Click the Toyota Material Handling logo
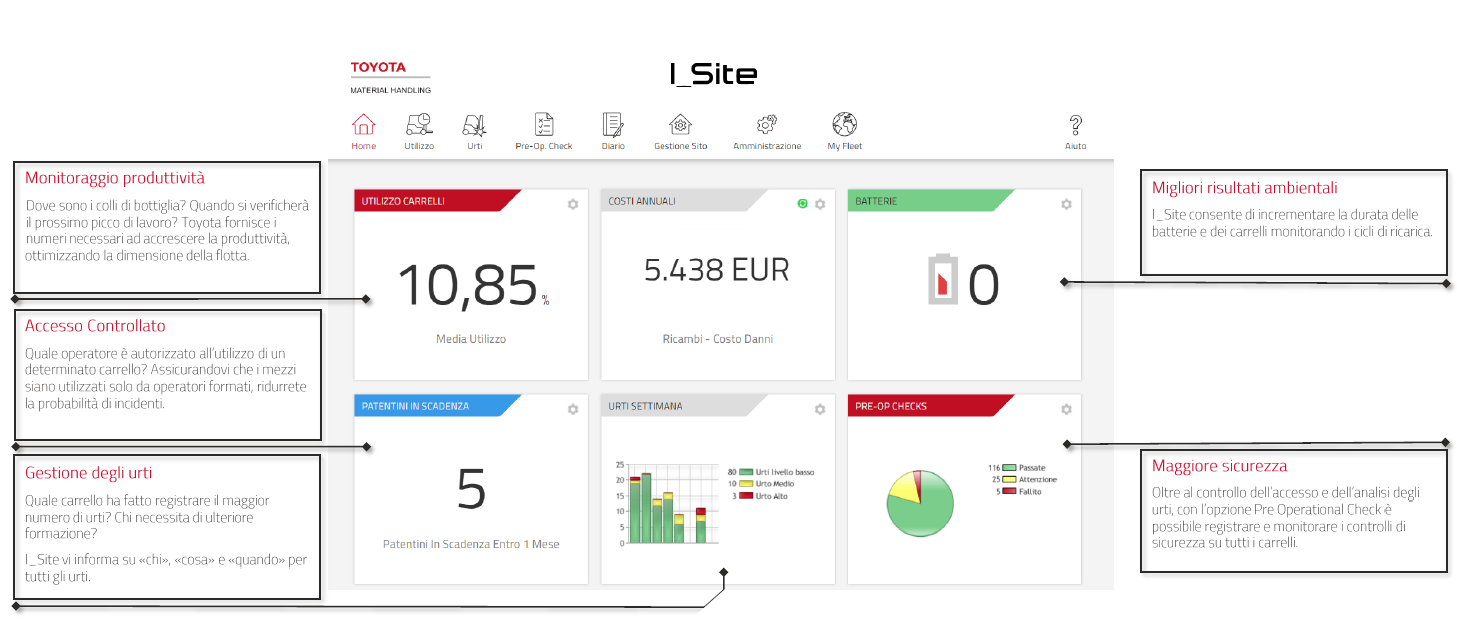 tap(390, 78)
